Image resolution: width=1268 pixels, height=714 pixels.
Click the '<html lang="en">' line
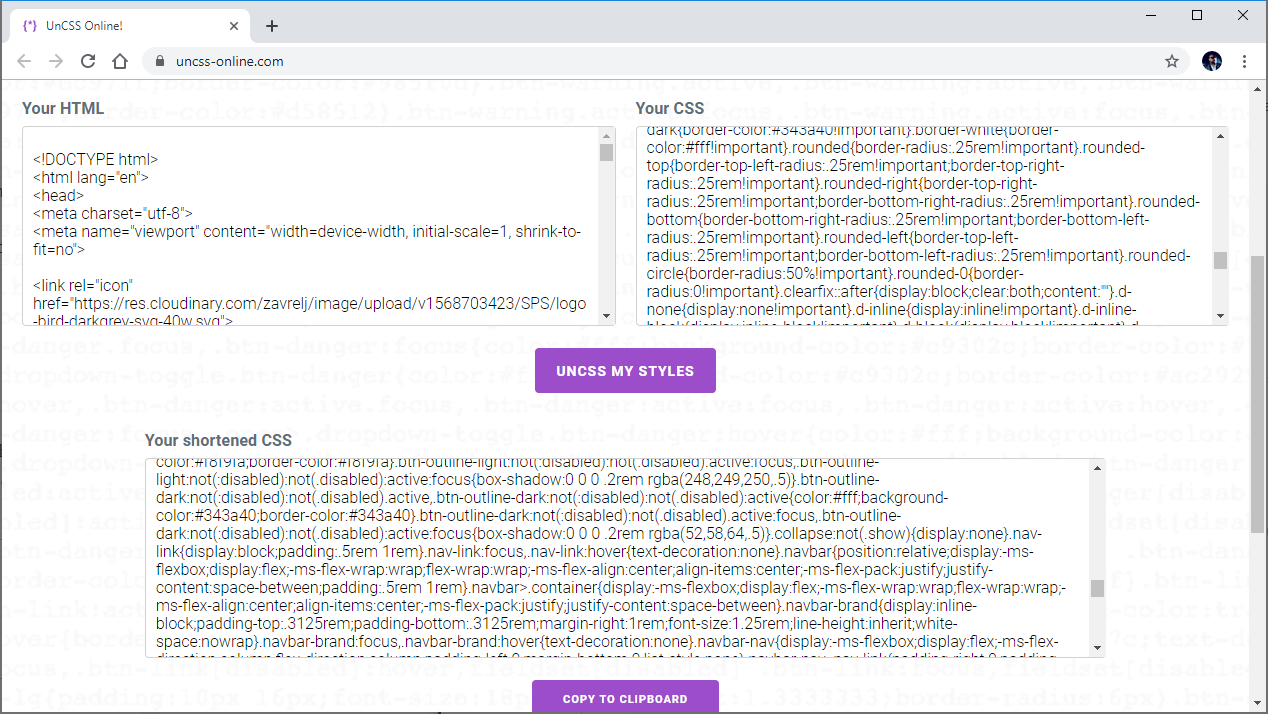(90, 177)
